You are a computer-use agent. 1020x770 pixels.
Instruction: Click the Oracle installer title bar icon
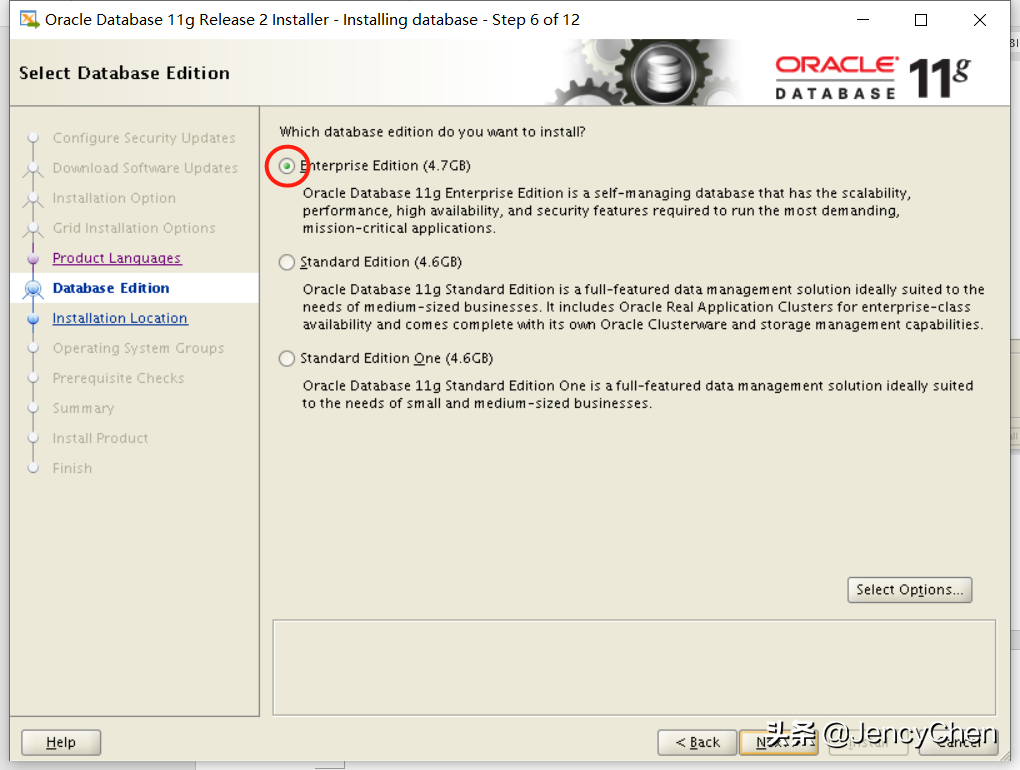tap(29, 20)
